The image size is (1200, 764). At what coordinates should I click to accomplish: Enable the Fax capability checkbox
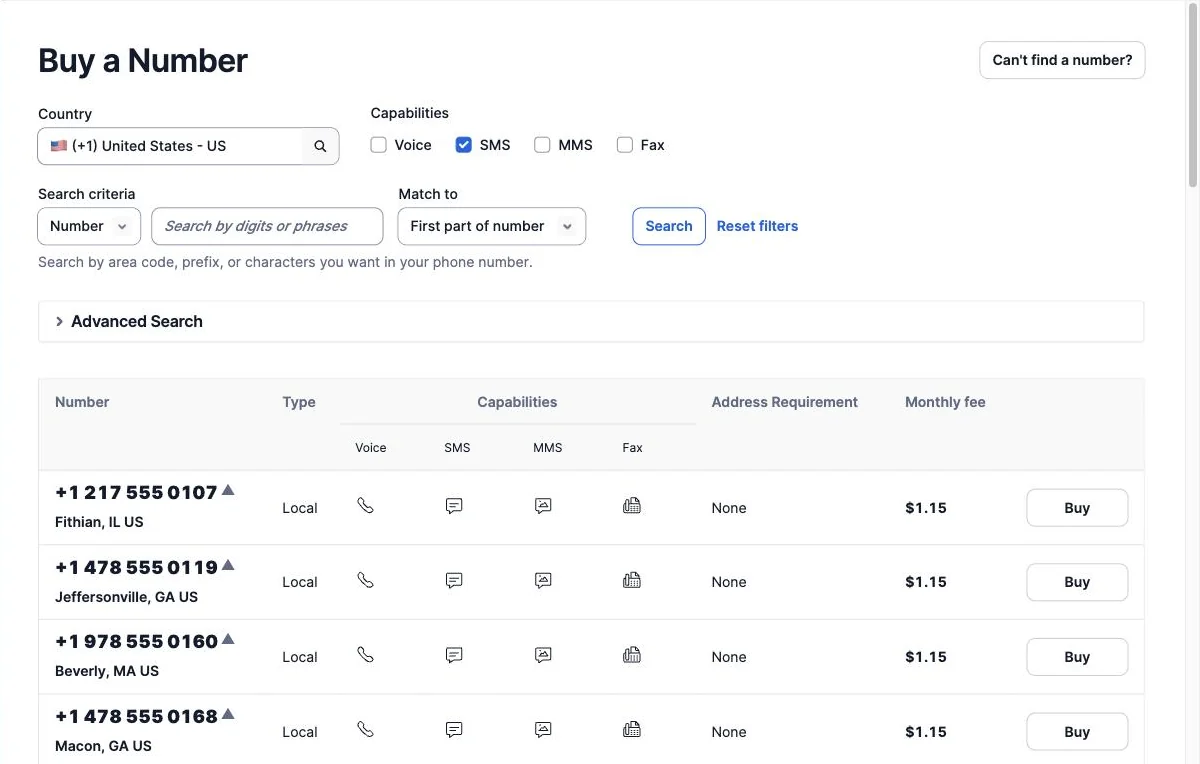(x=625, y=145)
